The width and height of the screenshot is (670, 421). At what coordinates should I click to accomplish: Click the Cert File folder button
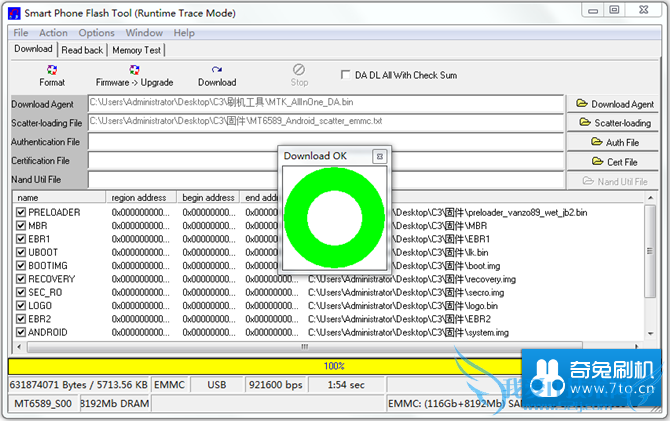(612, 161)
